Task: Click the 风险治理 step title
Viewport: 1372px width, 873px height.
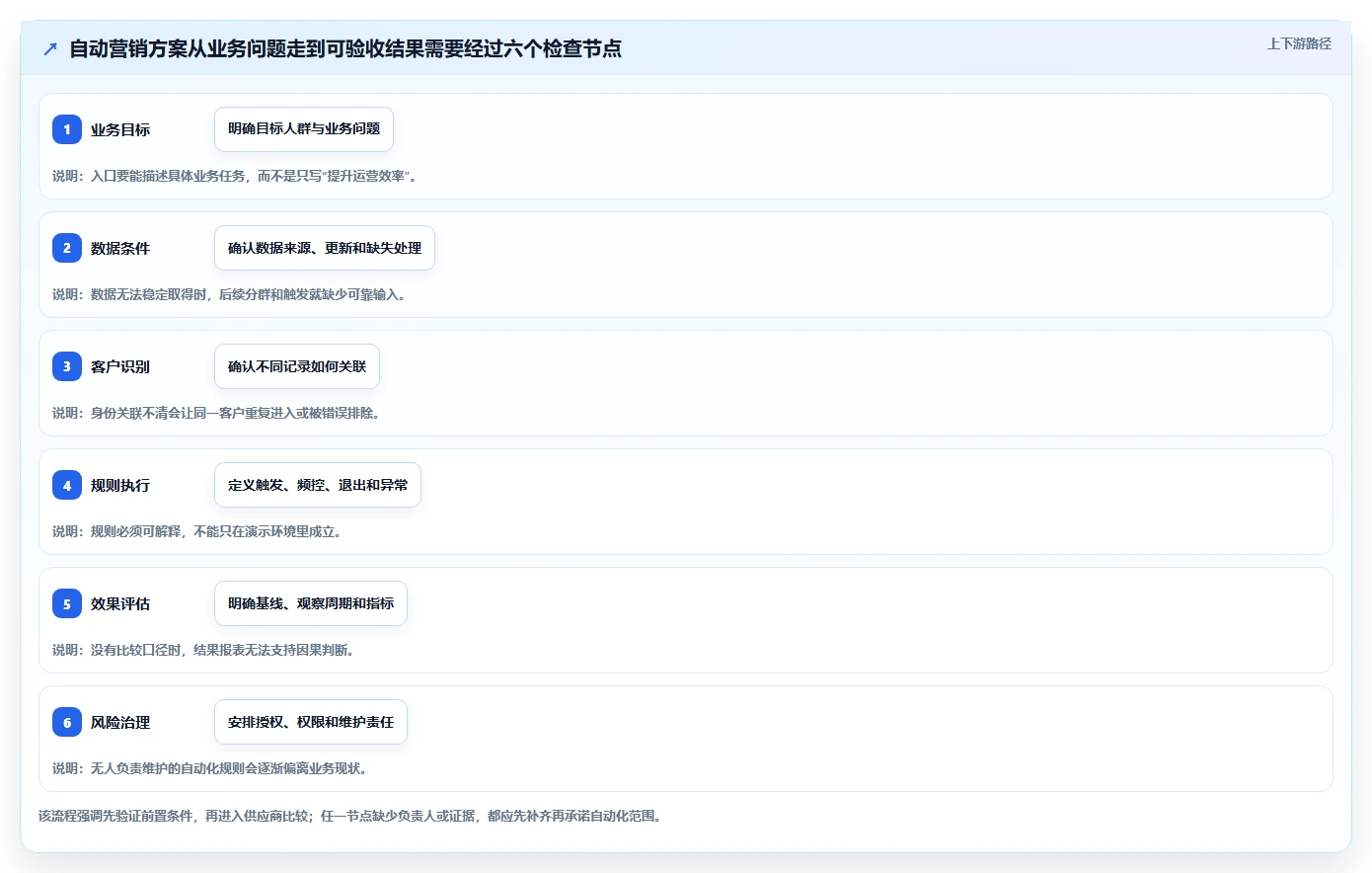Action: coord(120,722)
